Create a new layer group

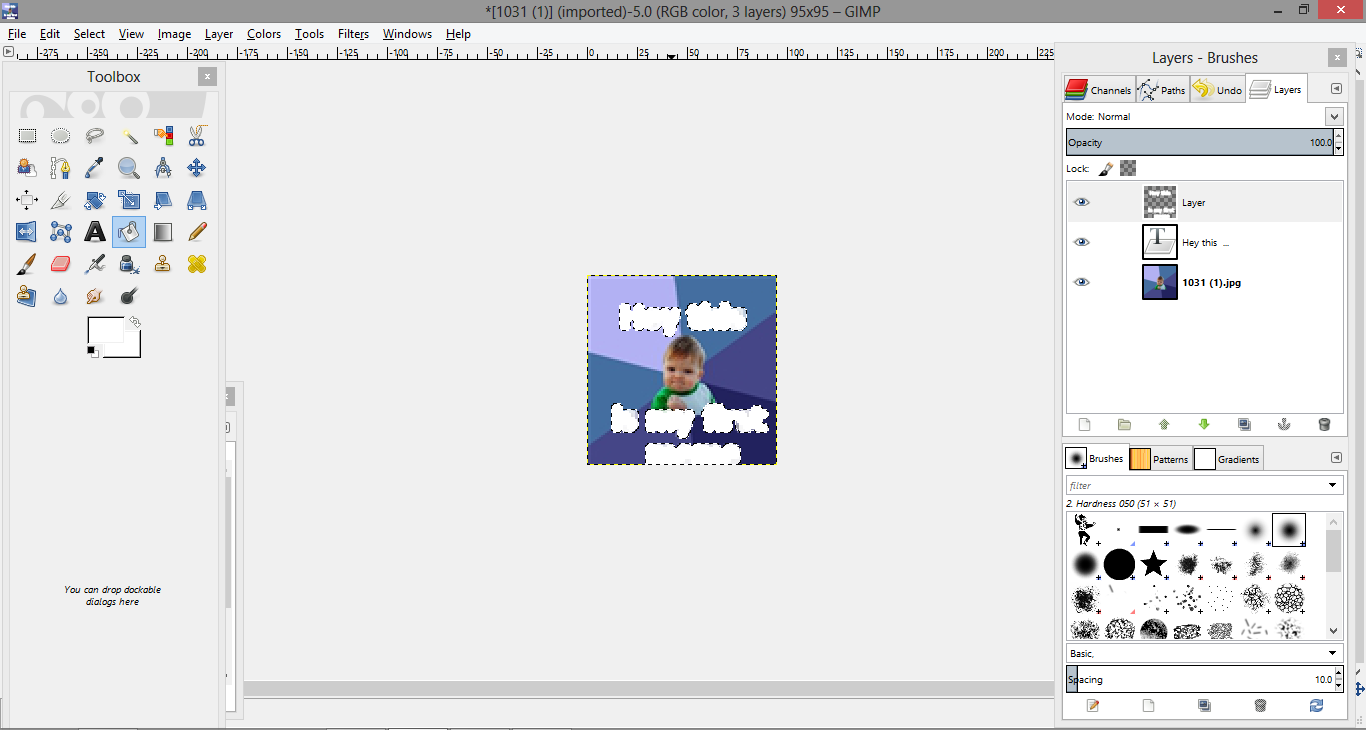pyautogui.click(x=1124, y=425)
